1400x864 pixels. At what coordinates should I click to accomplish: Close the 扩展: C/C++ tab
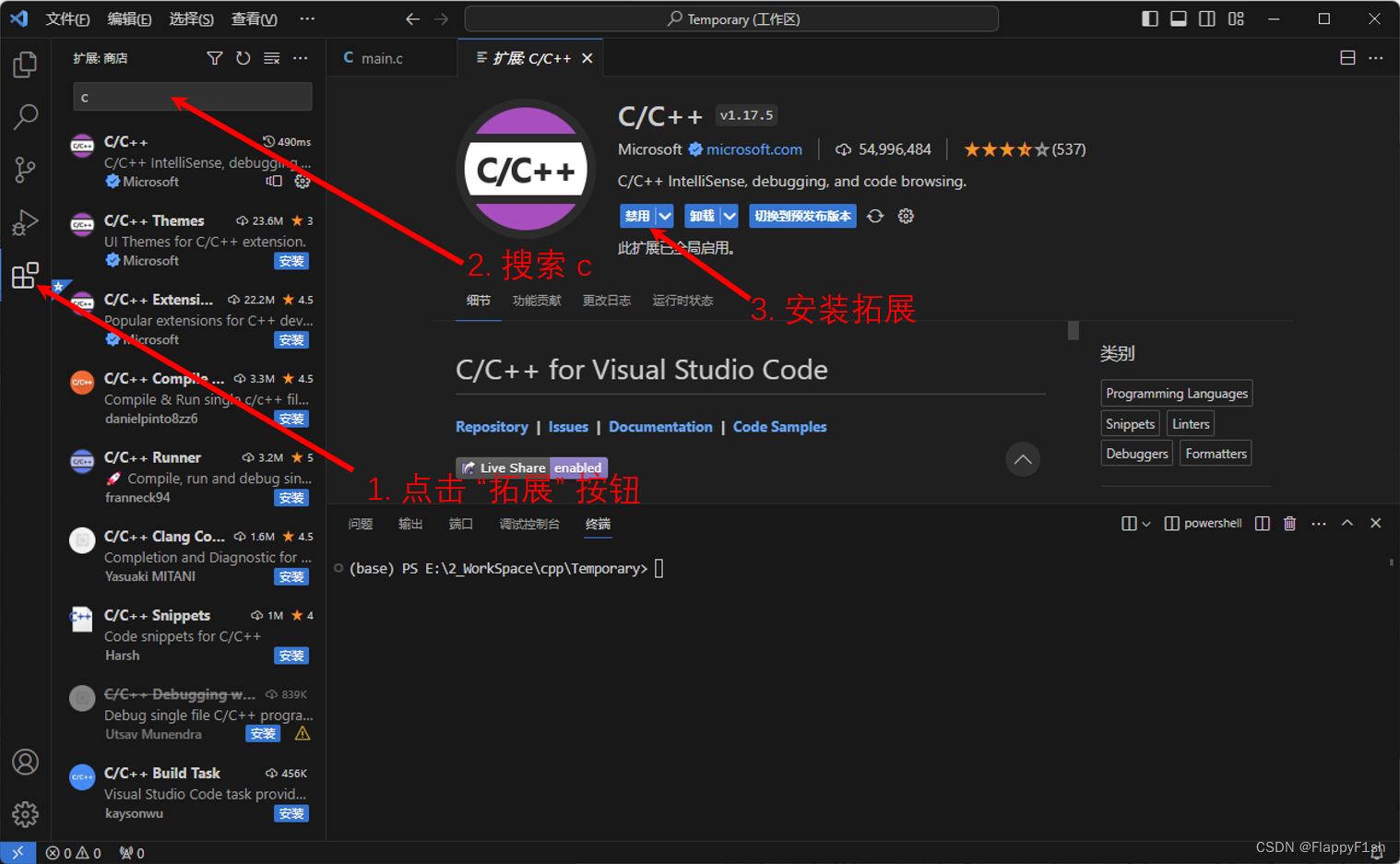click(587, 58)
